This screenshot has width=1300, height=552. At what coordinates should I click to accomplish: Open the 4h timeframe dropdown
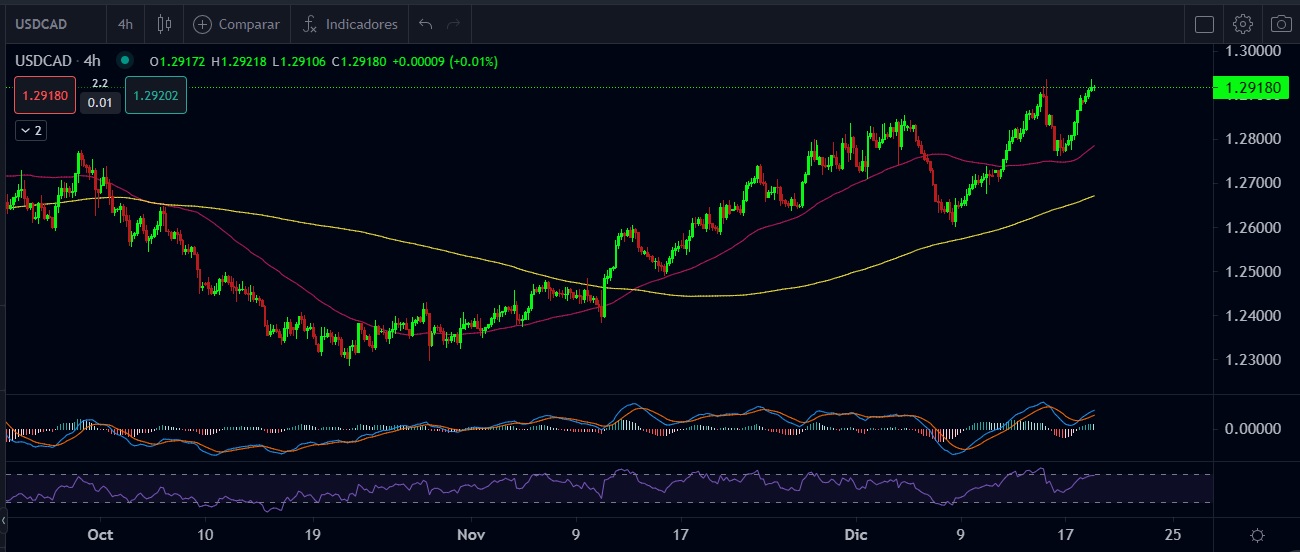125,24
